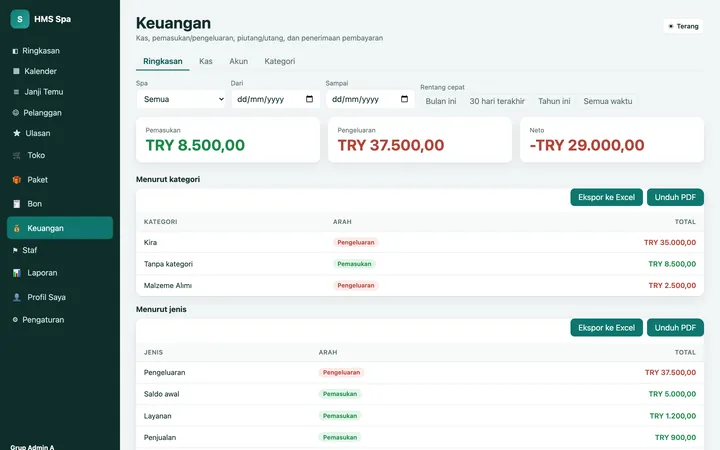Go to the Pelanggan page
This screenshot has height=450, width=720.
(60, 112)
